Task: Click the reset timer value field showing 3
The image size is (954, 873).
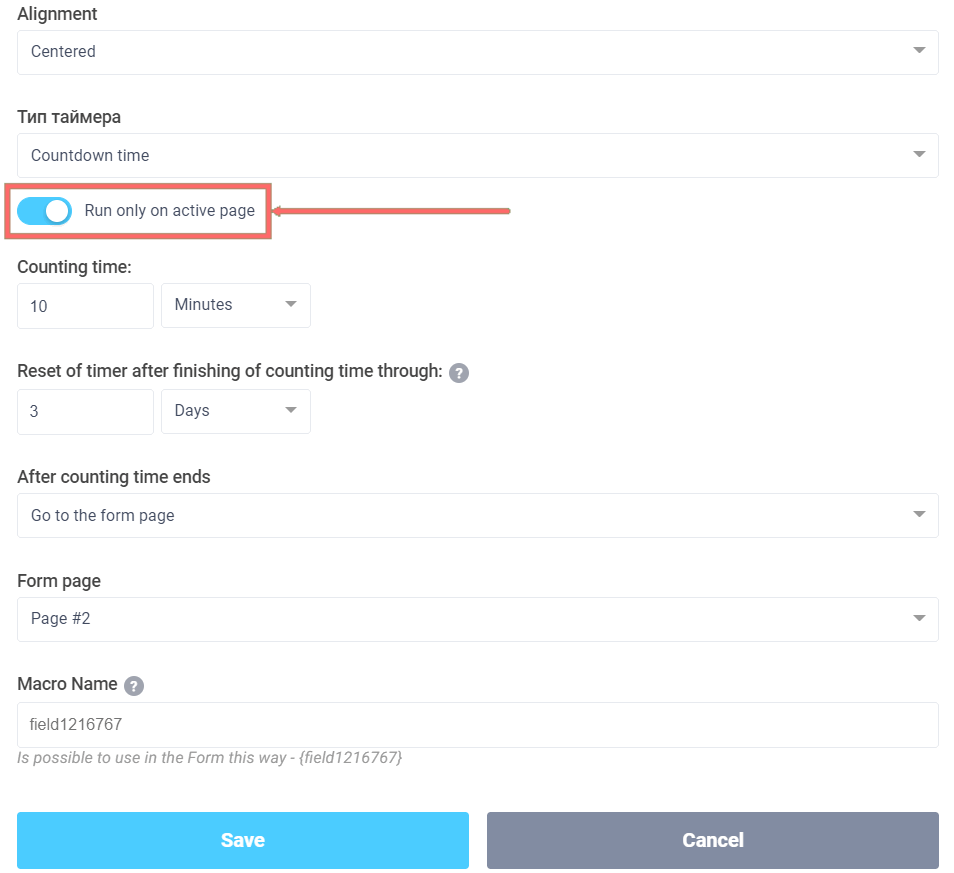Action: tap(85, 411)
